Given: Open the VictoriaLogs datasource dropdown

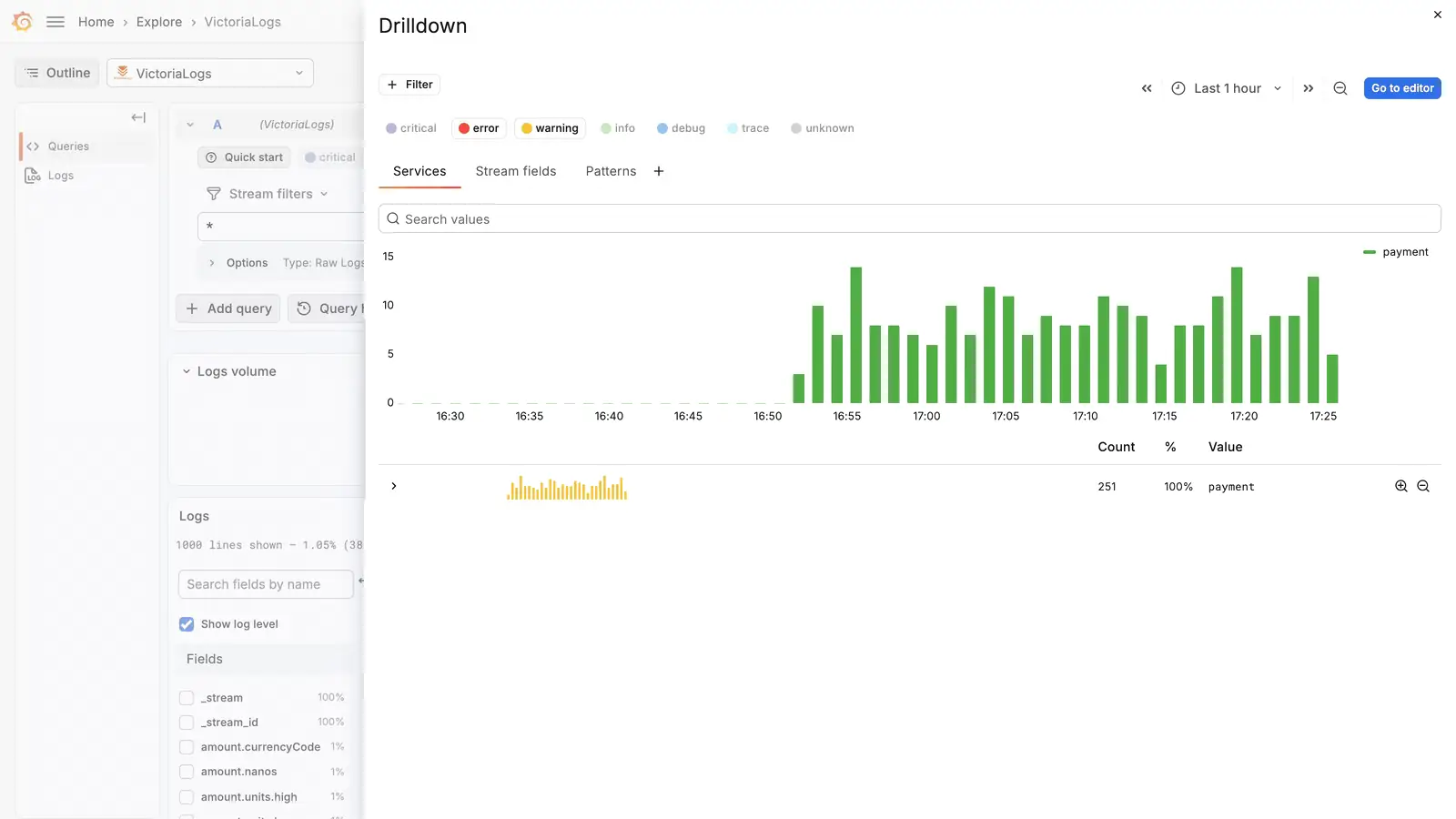Looking at the screenshot, I should (x=210, y=73).
